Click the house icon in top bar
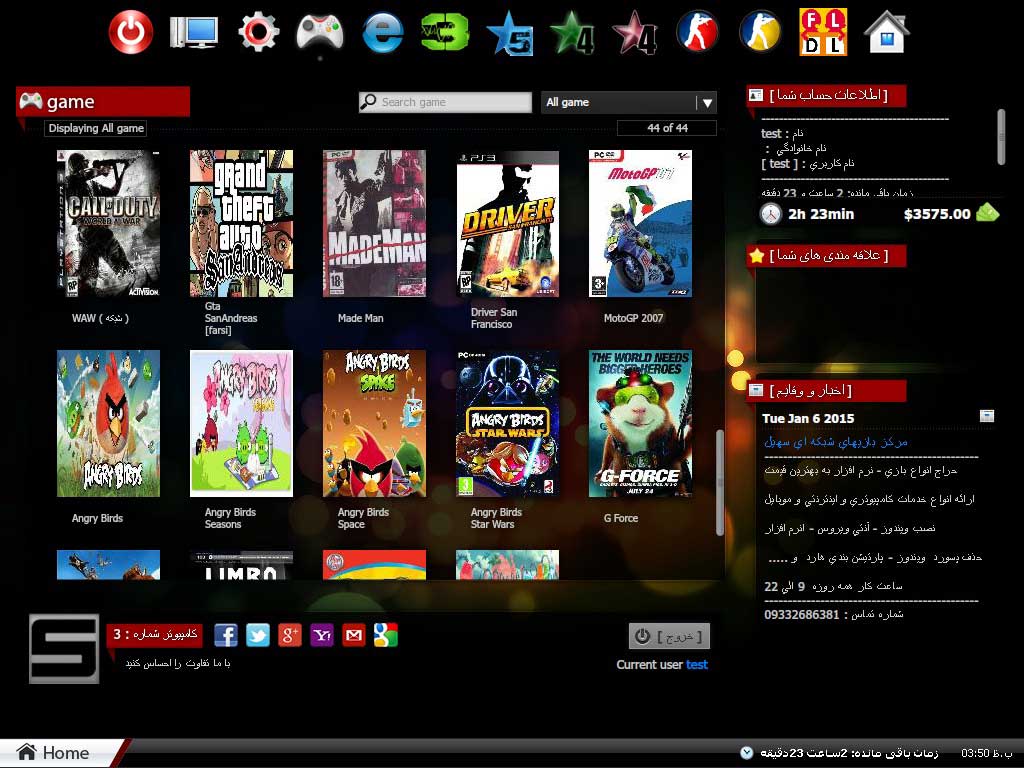 point(886,32)
